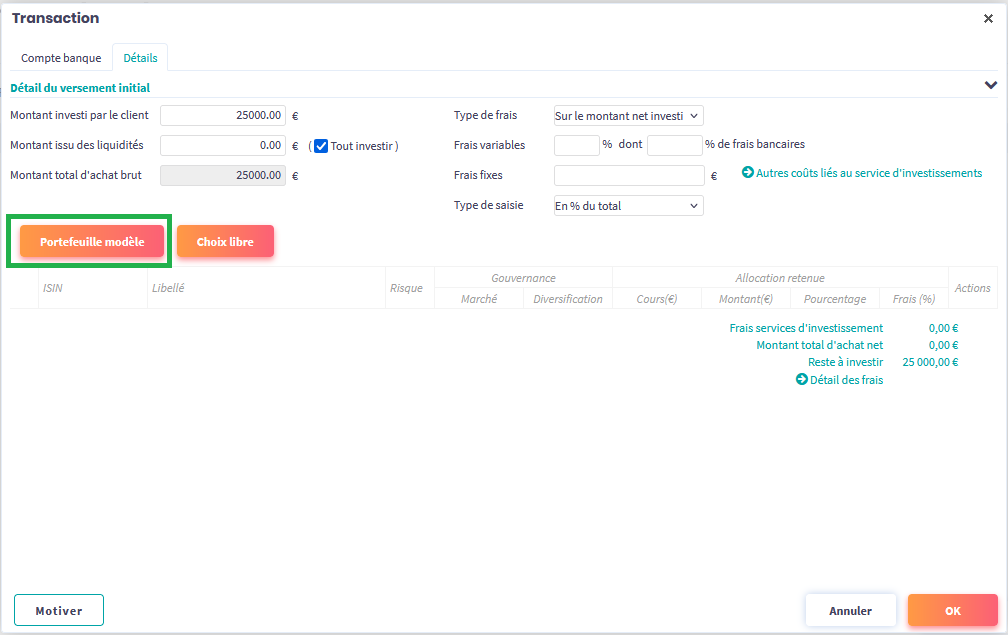Image resolution: width=1008 pixels, height=635 pixels.
Task: Open the Type de saisie dropdown
Action: click(628, 206)
